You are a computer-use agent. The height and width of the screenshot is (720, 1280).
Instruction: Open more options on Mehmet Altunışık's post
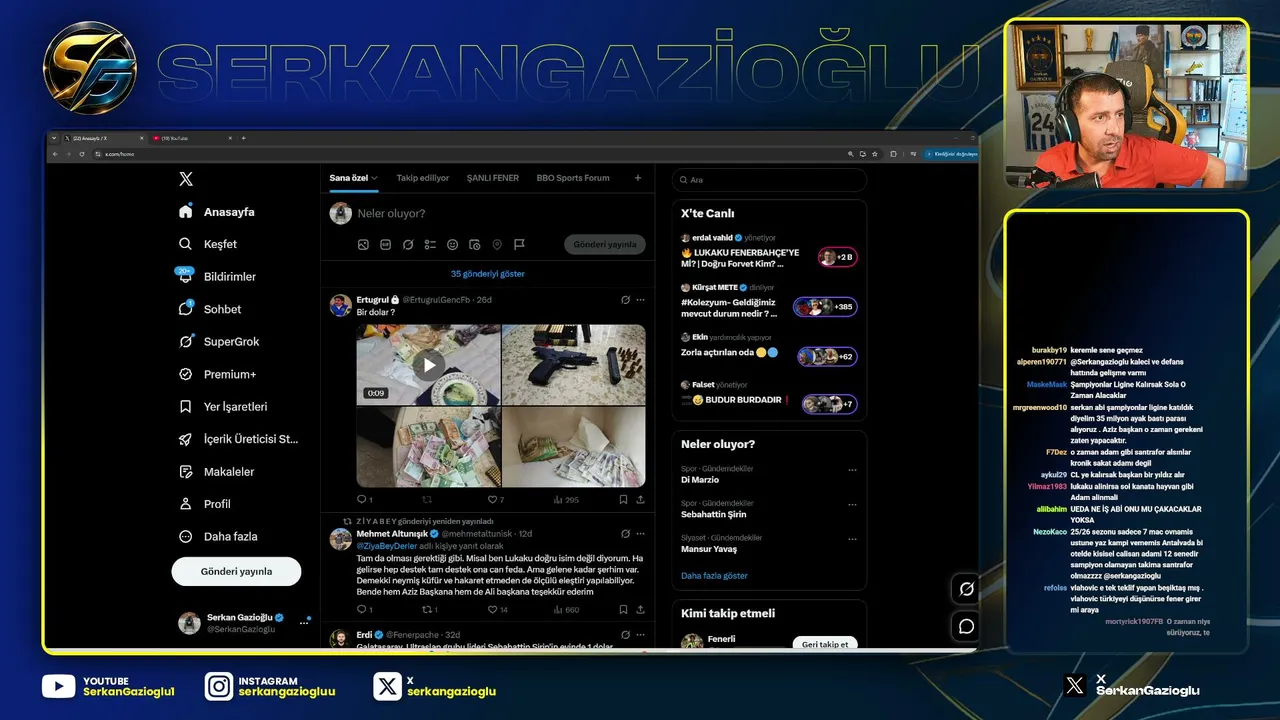(x=641, y=534)
